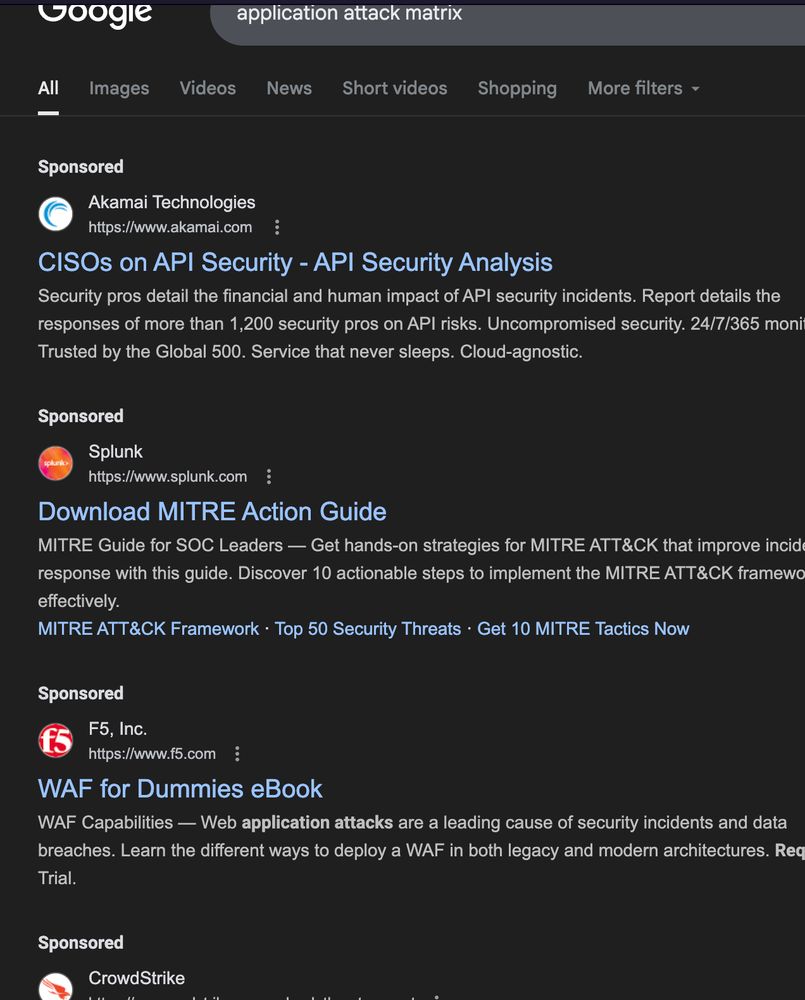Screen dimensions: 805x1000
Task: Open WAF for Dummies eBook link
Action: (x=181, y=790)
